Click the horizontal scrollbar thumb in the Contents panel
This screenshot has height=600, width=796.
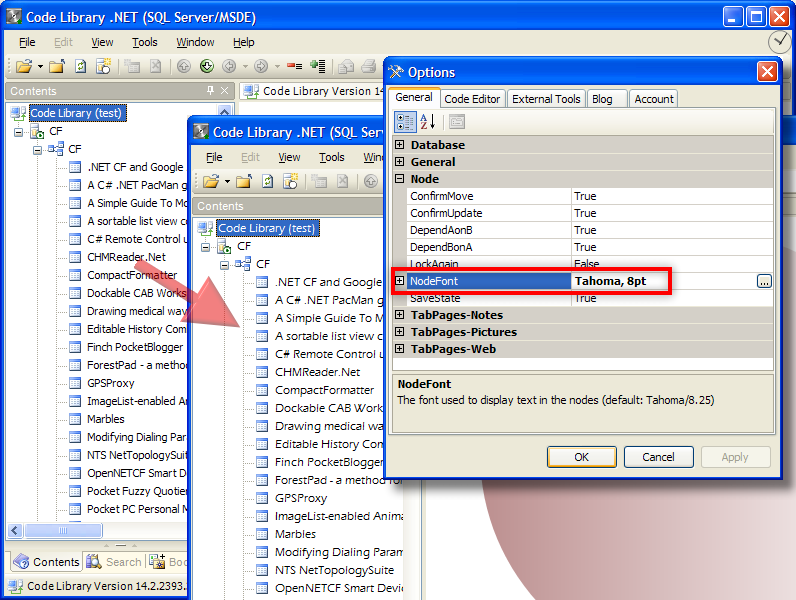[x=63, y=530]
